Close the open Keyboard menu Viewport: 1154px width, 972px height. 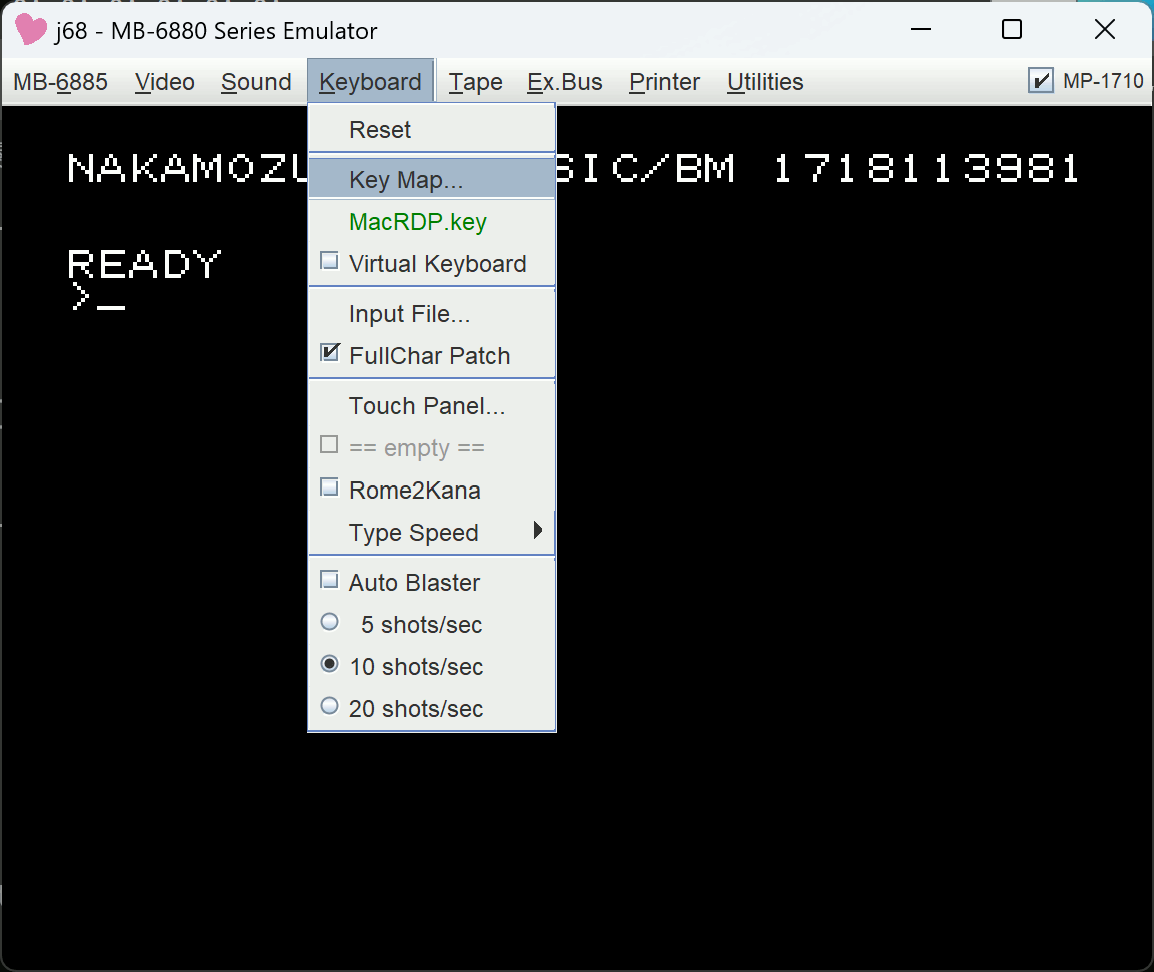point(370,82)
